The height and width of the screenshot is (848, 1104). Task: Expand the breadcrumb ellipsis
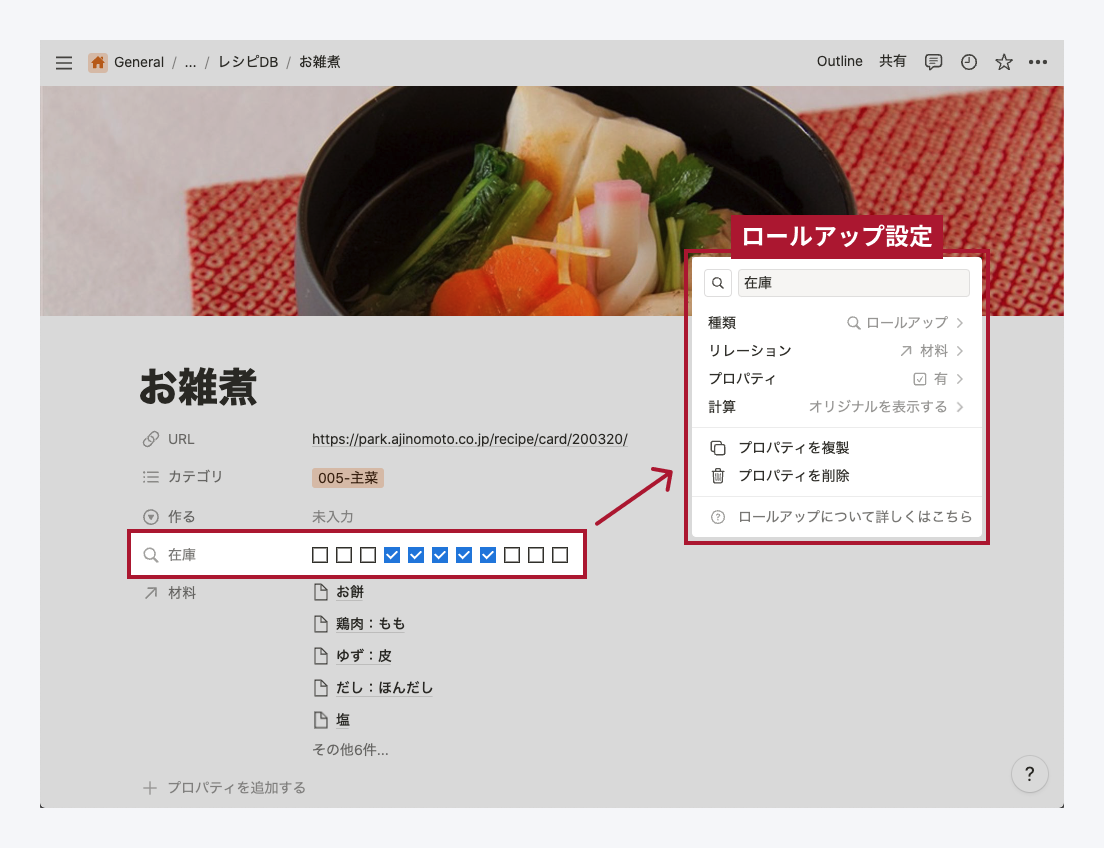click(x=190, y=62)
